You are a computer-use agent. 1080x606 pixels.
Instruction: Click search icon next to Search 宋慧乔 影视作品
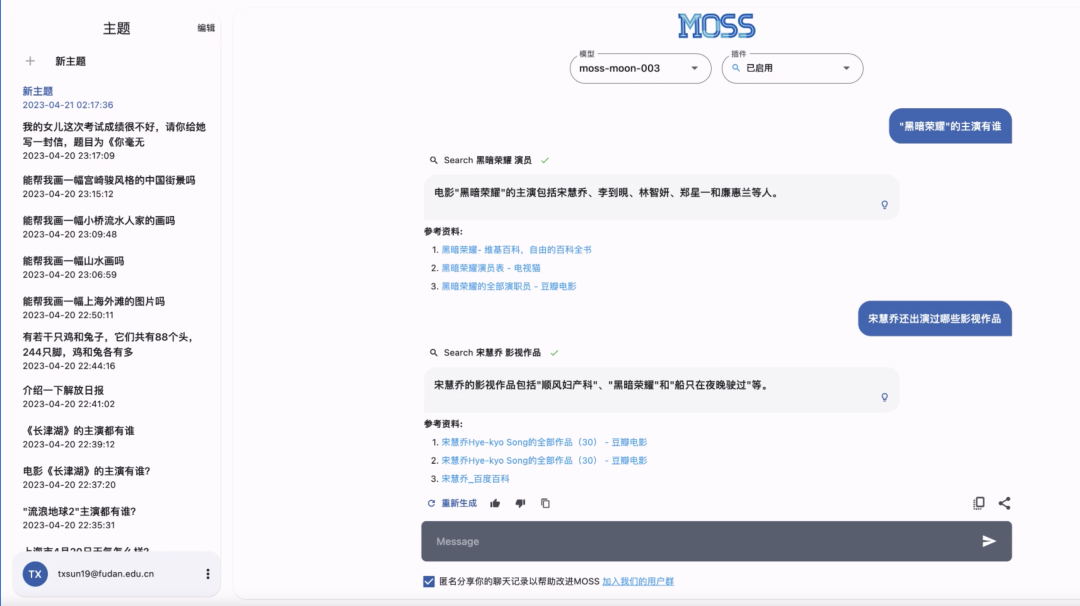tap(433, 353)
